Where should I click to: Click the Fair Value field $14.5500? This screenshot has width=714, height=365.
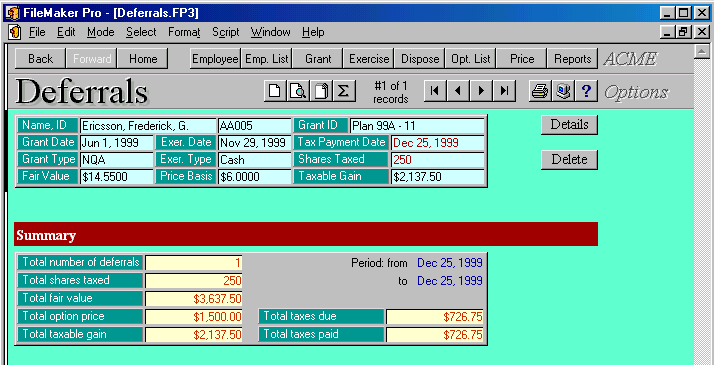[x=117, y=177]
